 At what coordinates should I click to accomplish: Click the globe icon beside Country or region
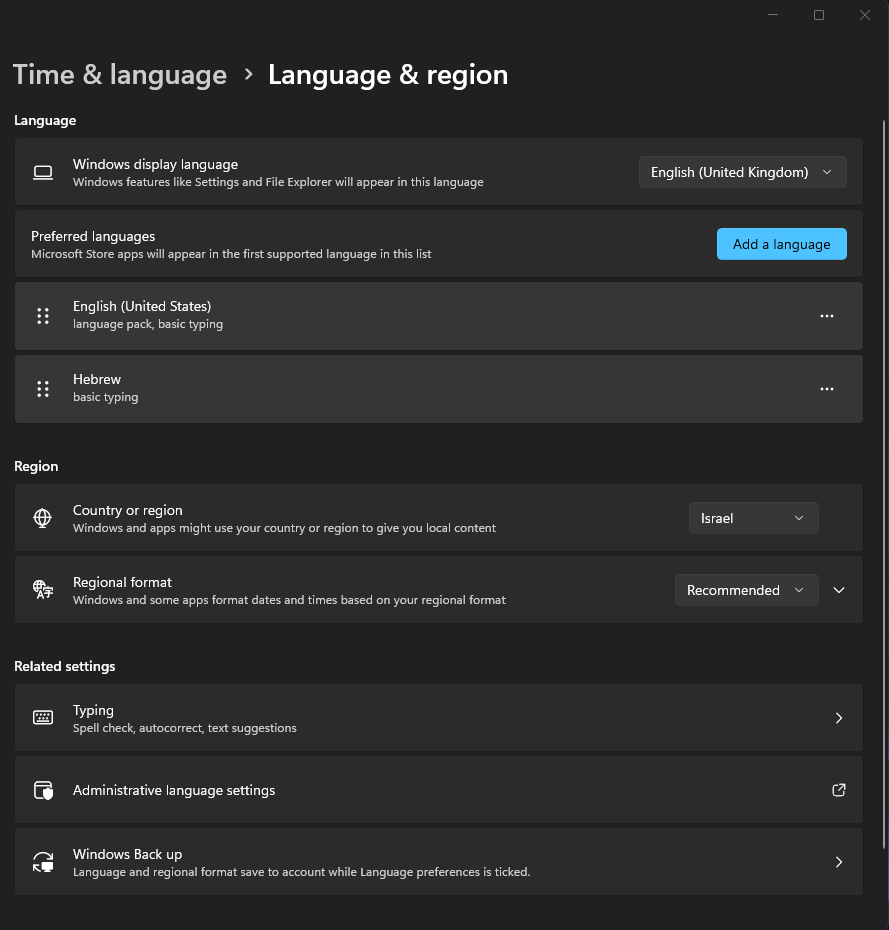pyautogui.click(x=42, y=518)
